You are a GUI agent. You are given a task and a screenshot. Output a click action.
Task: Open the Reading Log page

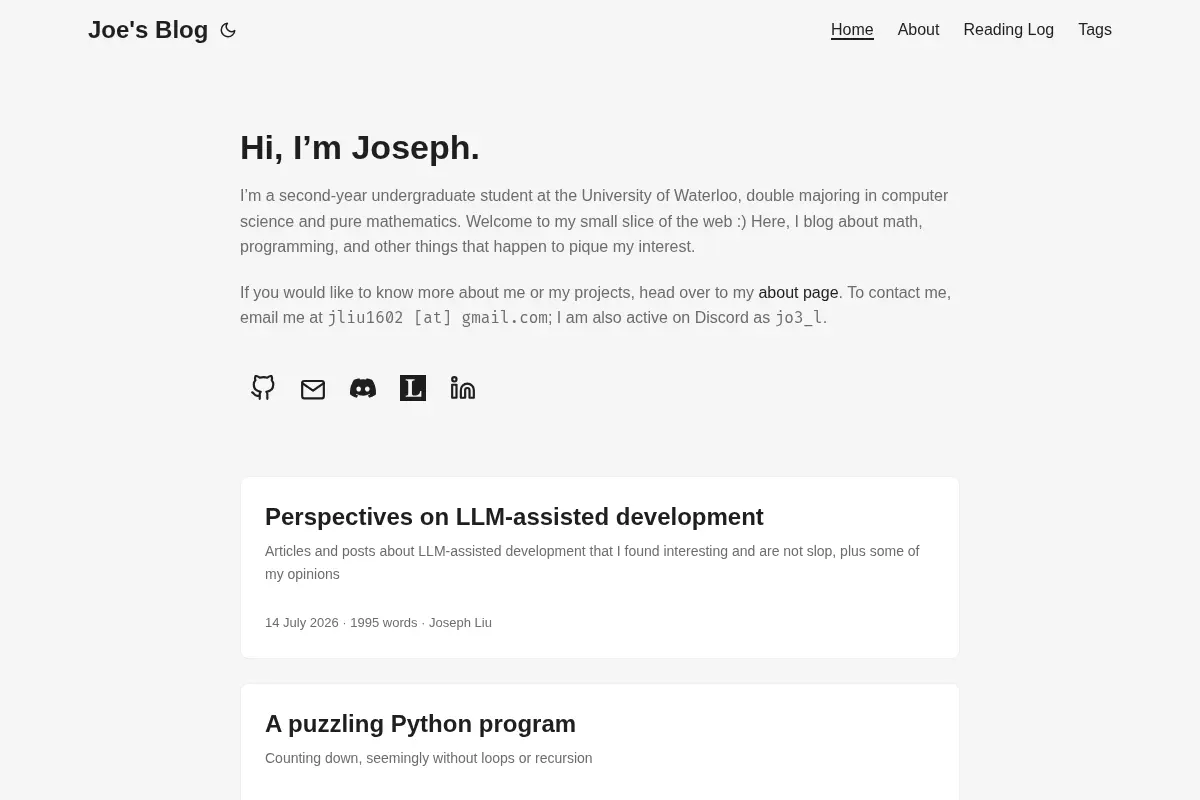pos(1008,30)
